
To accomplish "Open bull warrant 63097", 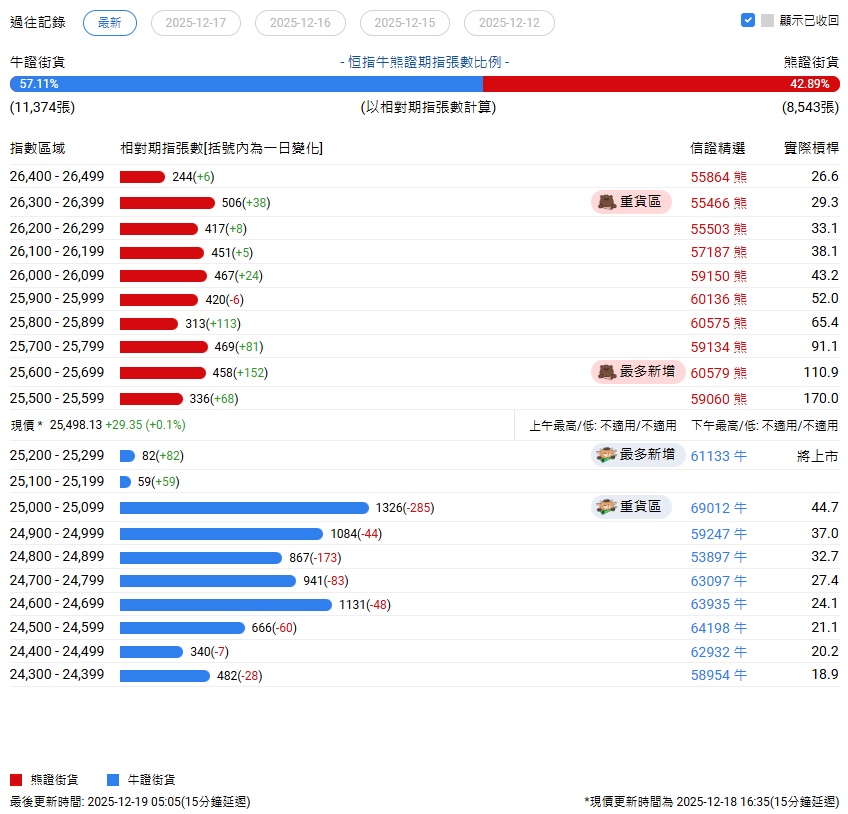I will [x=718, y=581].
